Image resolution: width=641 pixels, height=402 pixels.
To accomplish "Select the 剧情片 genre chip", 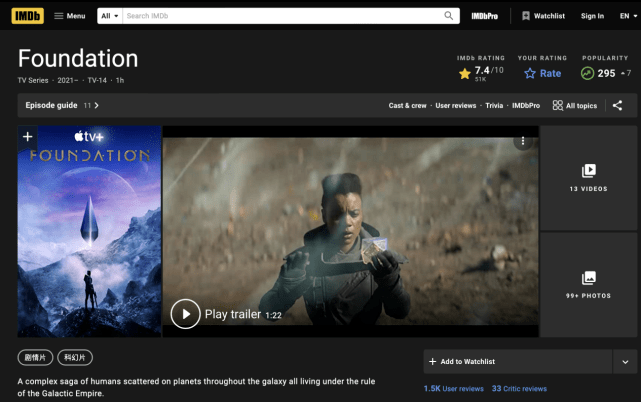I will click(35, 357).
